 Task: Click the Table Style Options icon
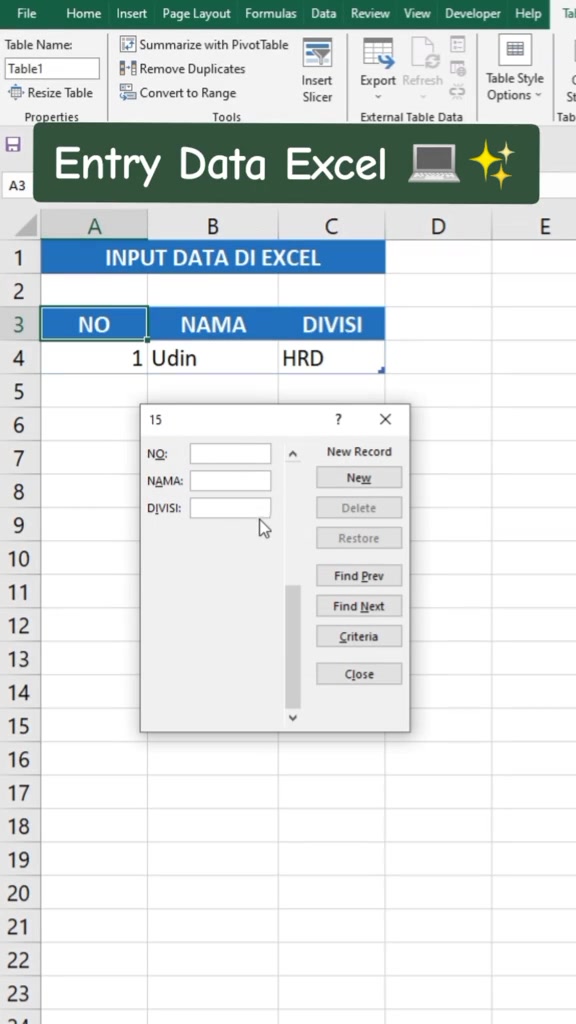point(515,50)
